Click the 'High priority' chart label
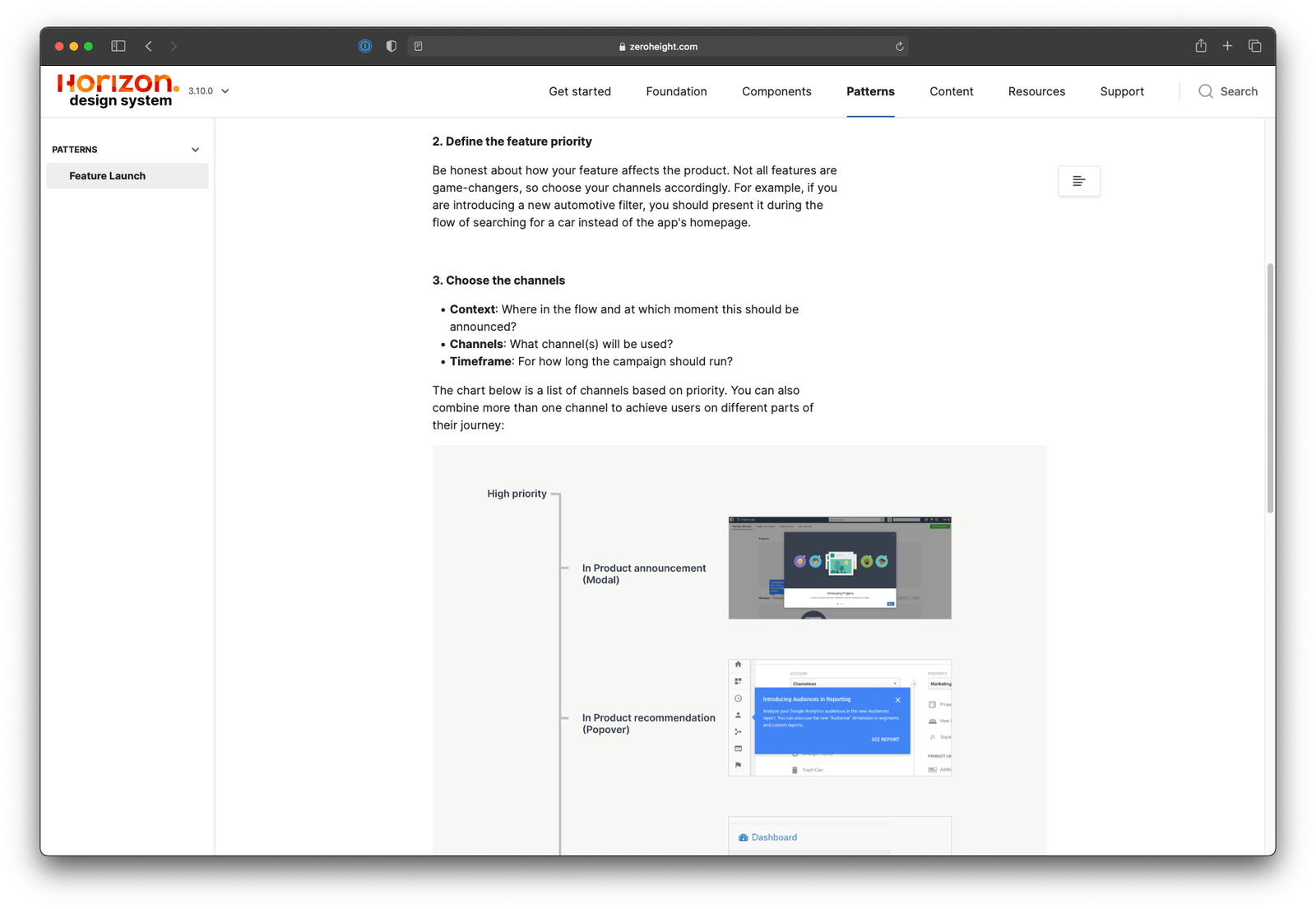The image size is (1316, 909). point(517,494)
